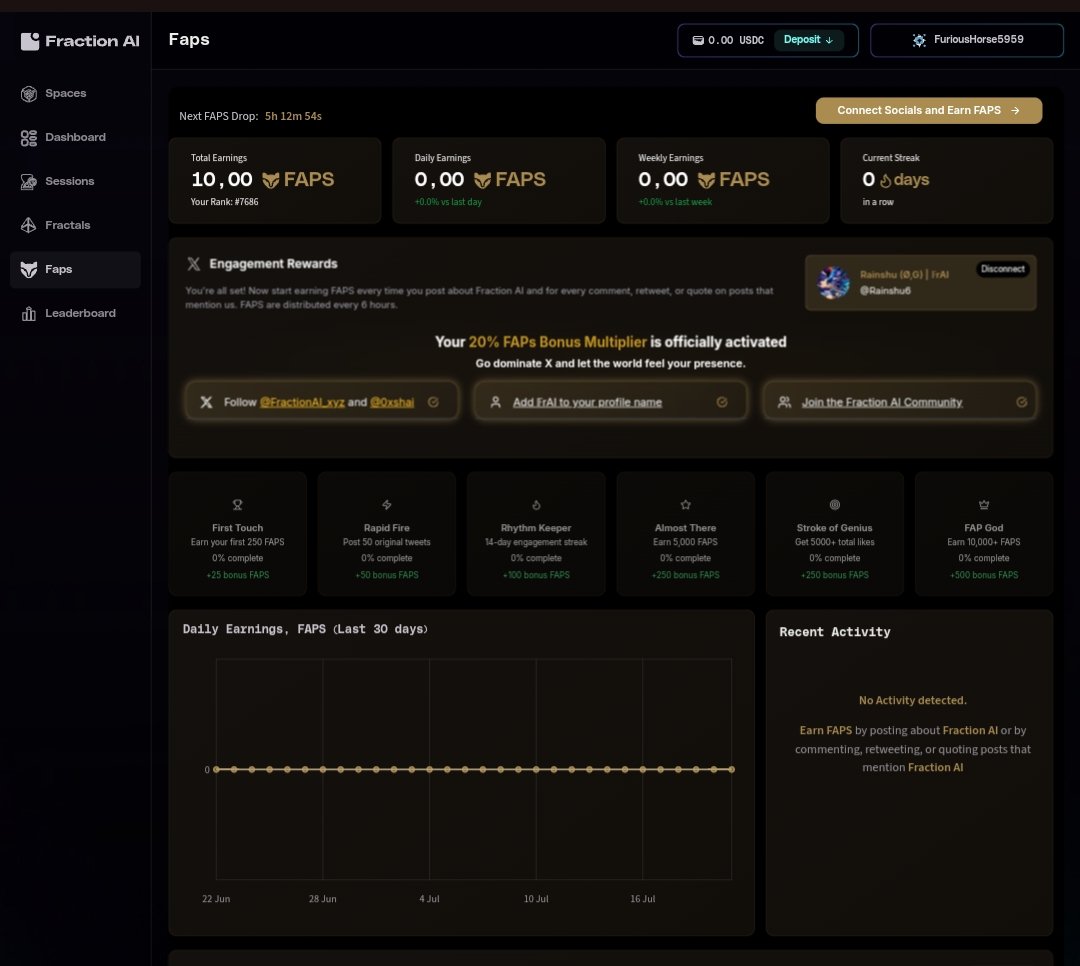This screenshot has height=966, width=1080.
Task: Click the Rhythm Keeper flame icon
Action: pos(536,505)
